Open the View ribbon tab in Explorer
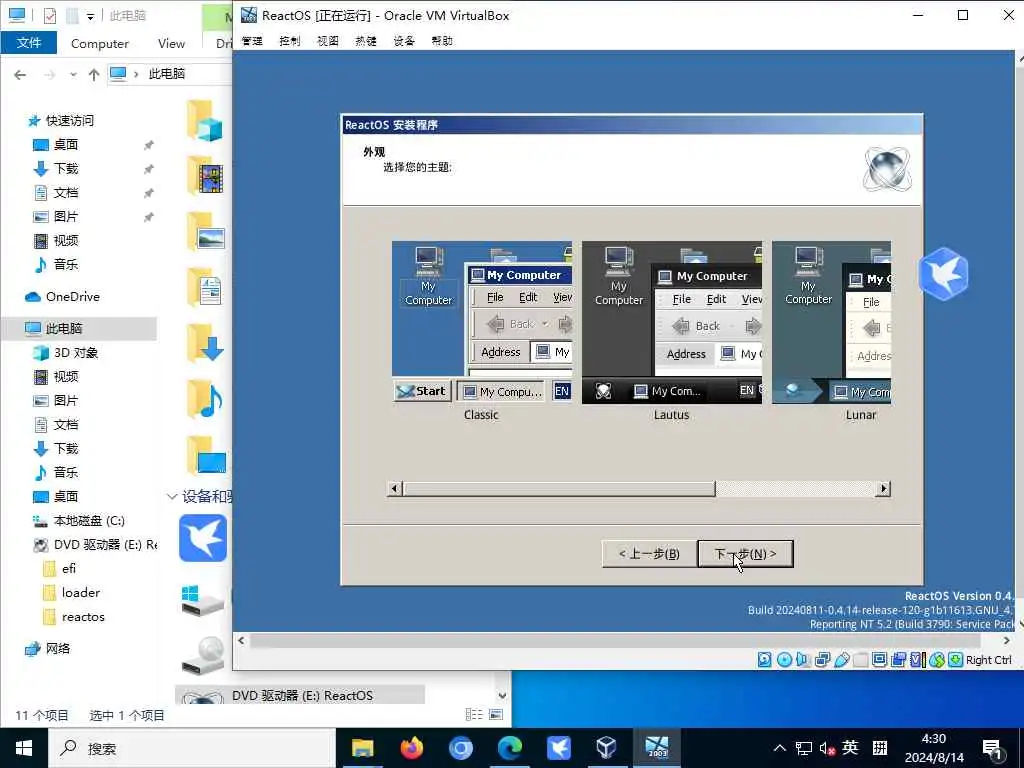This screenshot has height=768, width=1024. coord(171,44)
